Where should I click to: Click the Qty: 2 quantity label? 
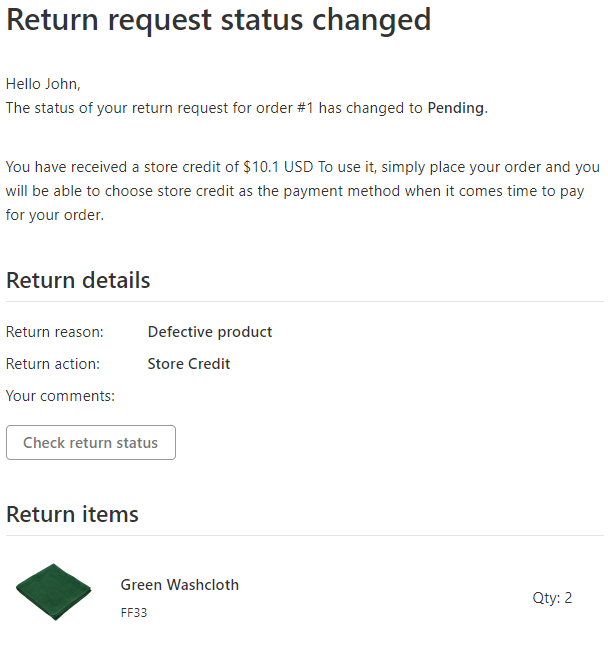(x=552, y=598)
